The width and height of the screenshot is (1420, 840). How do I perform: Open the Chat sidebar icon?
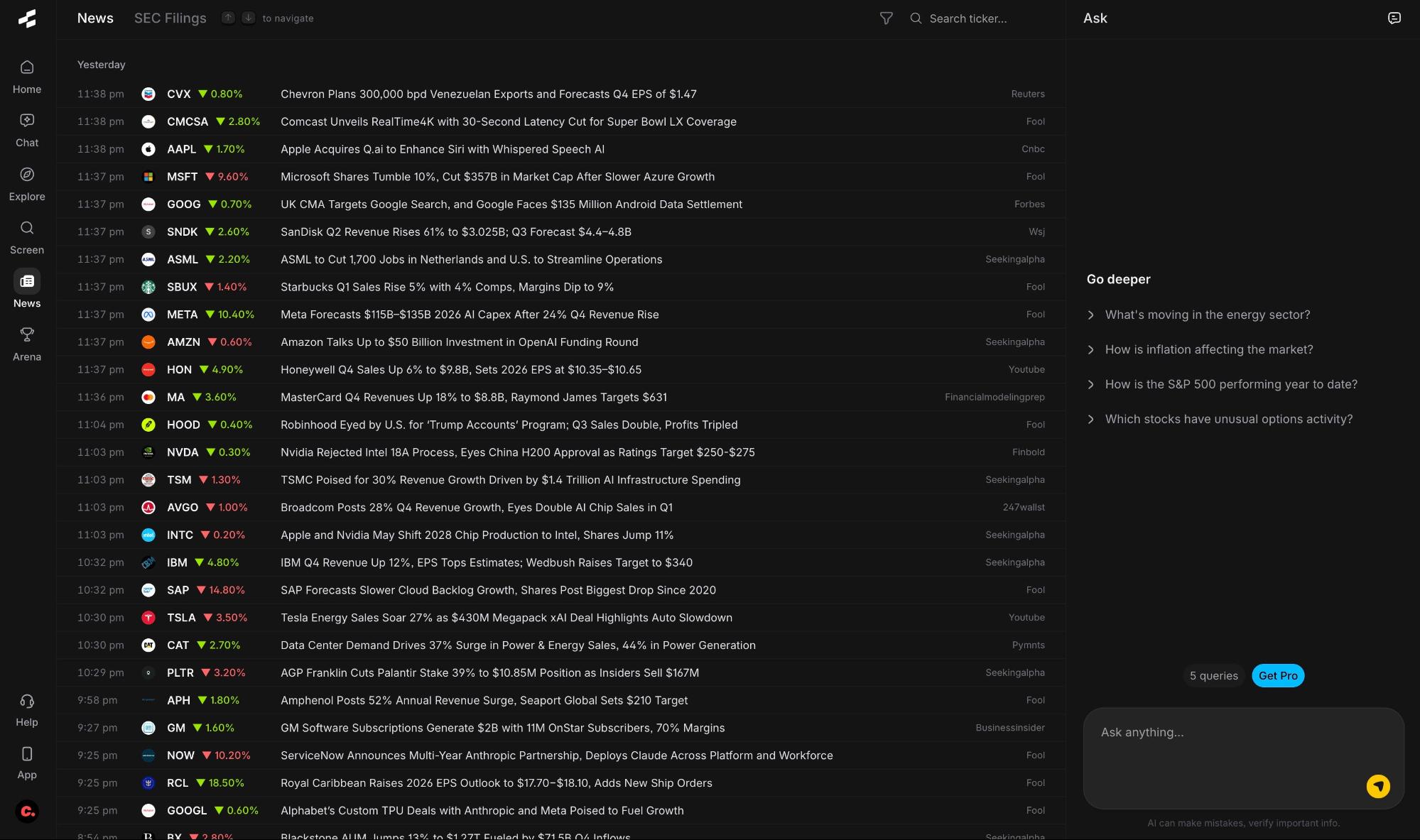click(27, 121)
